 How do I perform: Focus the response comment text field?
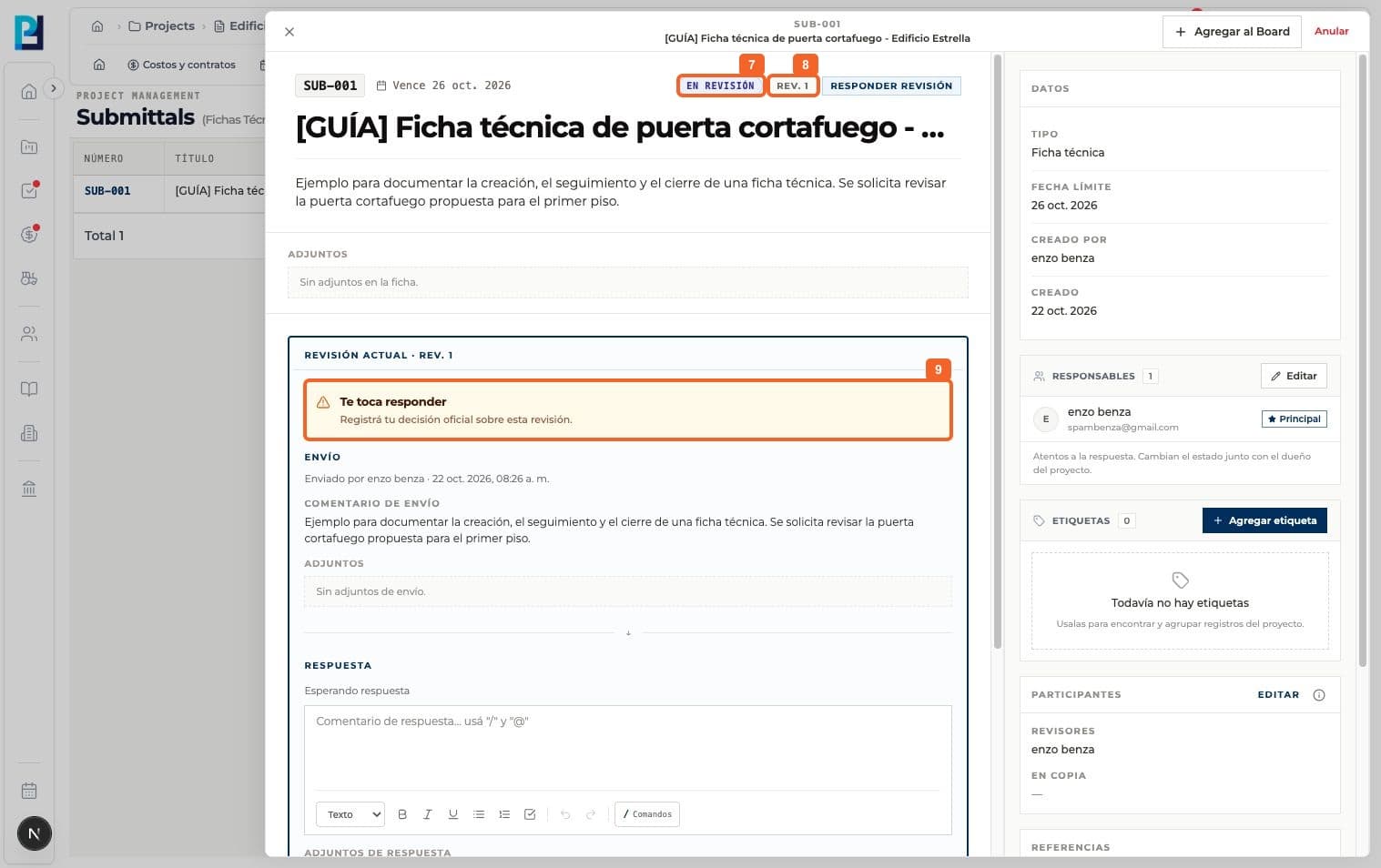point(628,747)
